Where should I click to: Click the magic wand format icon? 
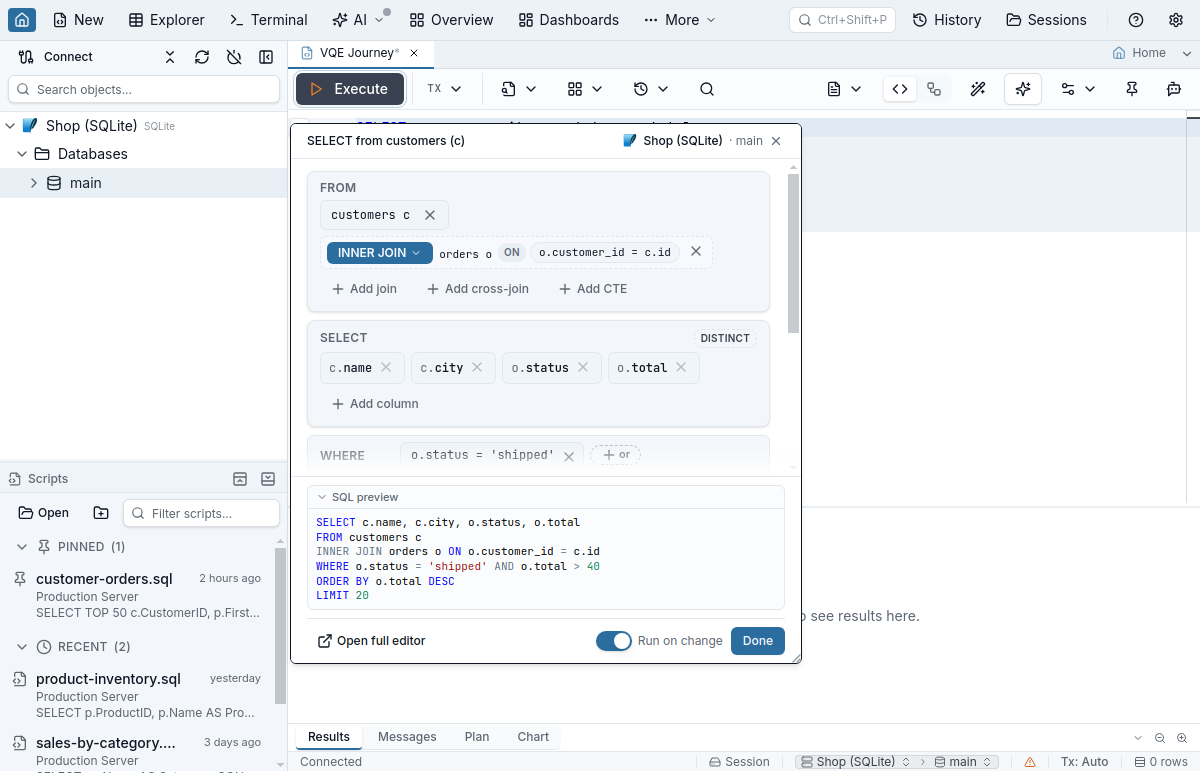coord(978,89)
